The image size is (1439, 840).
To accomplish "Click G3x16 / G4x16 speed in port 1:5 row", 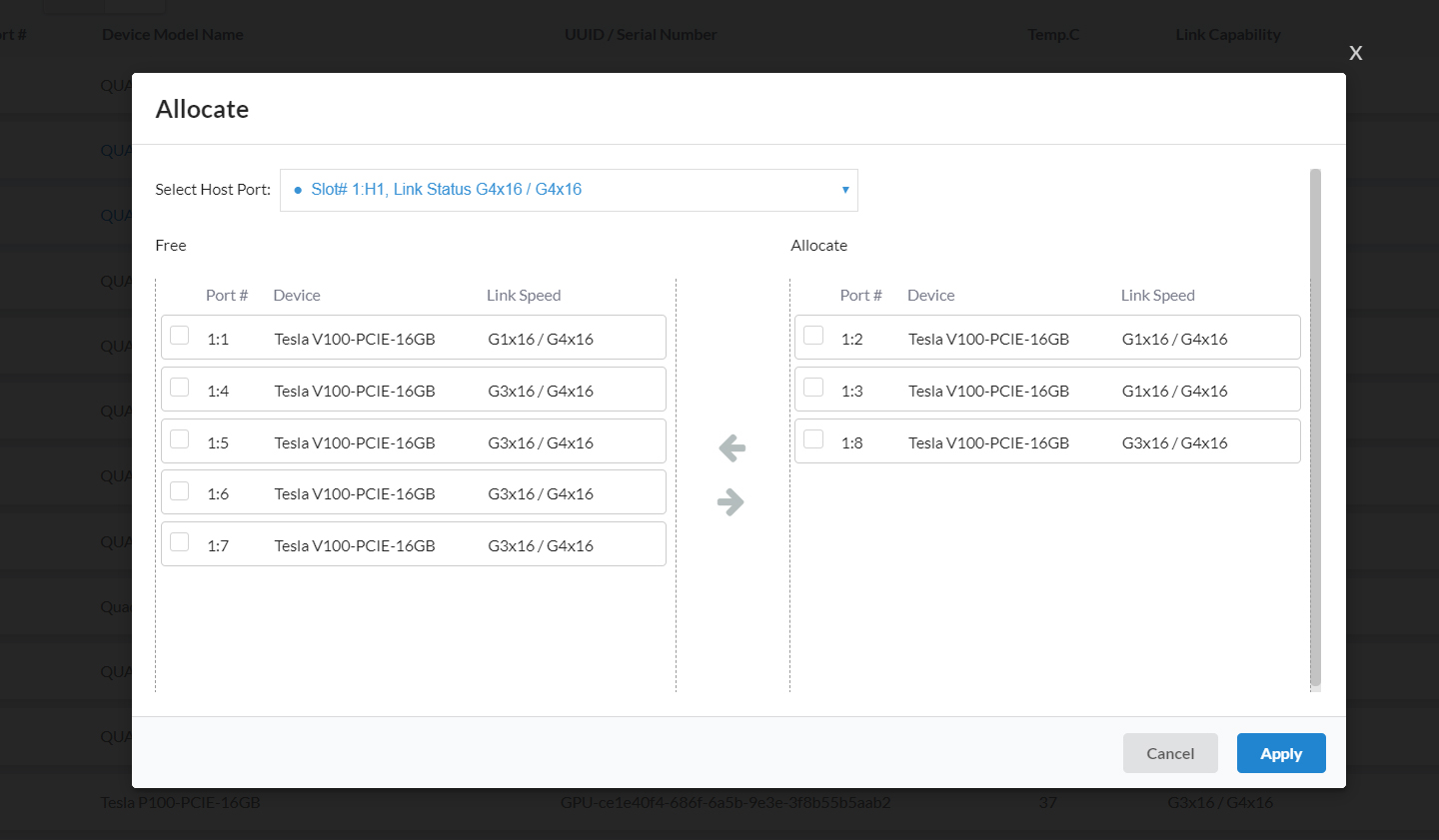I will click(x=541, y=443).
